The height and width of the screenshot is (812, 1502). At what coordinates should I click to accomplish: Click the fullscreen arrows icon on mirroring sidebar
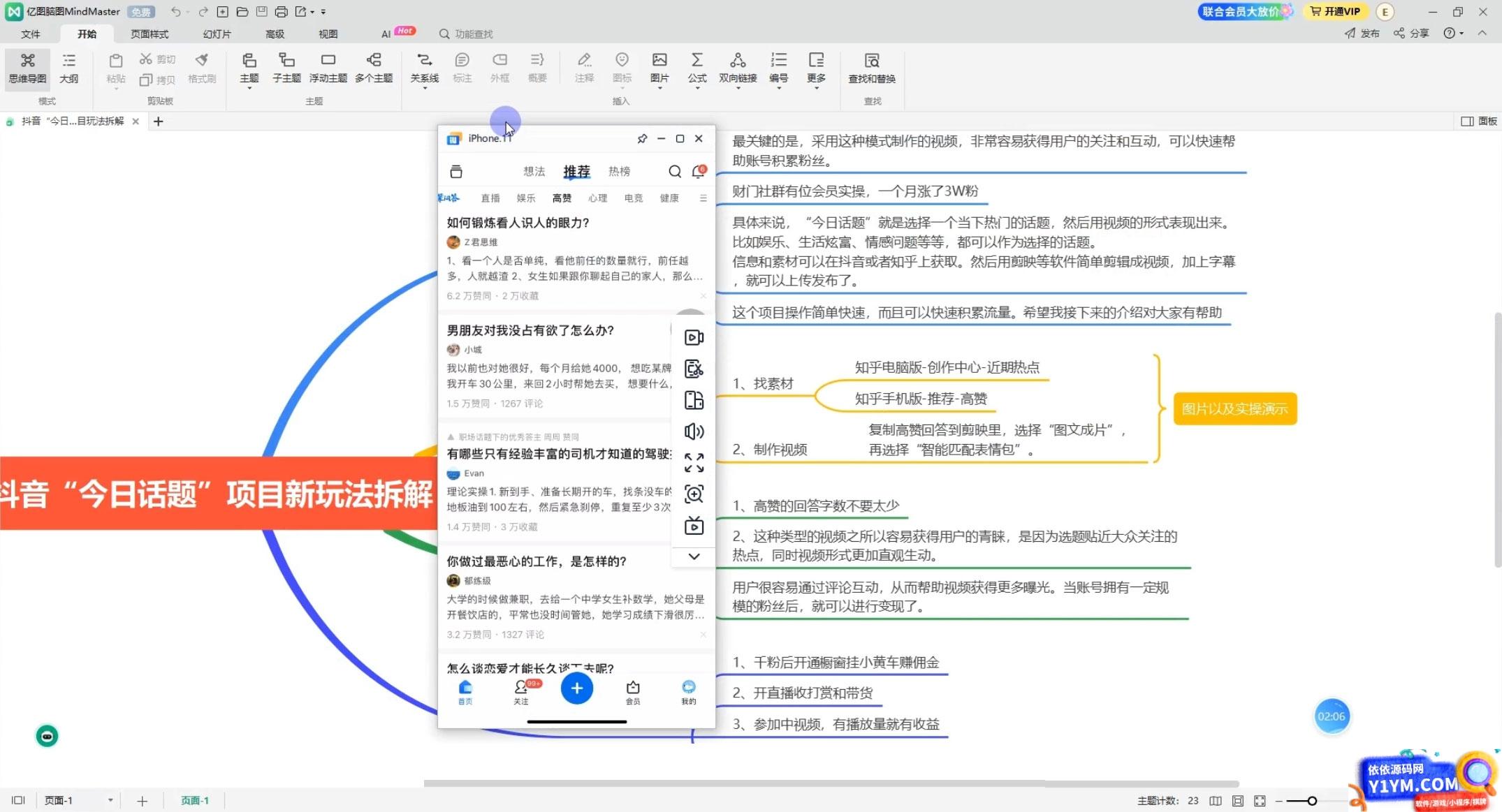[x=694, y=463]
